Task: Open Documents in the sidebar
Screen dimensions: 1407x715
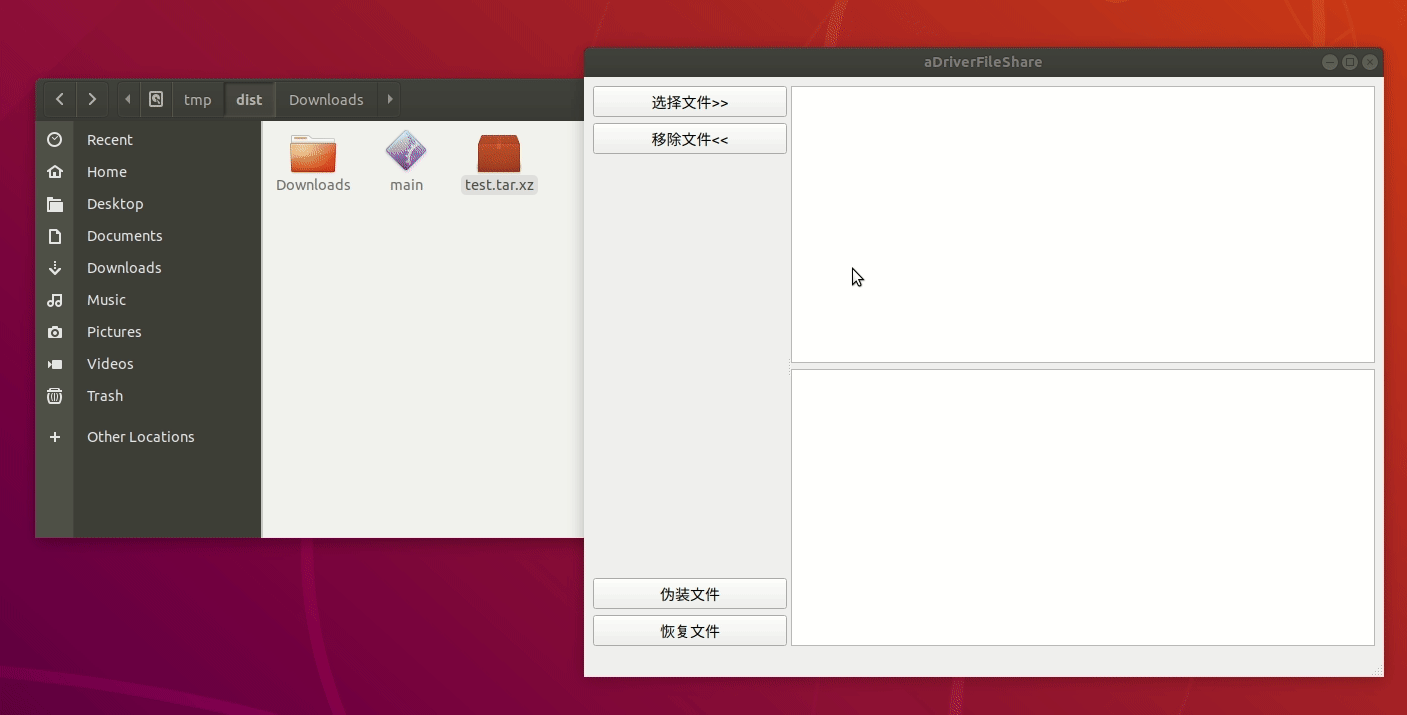Action: tap(148, 236)
